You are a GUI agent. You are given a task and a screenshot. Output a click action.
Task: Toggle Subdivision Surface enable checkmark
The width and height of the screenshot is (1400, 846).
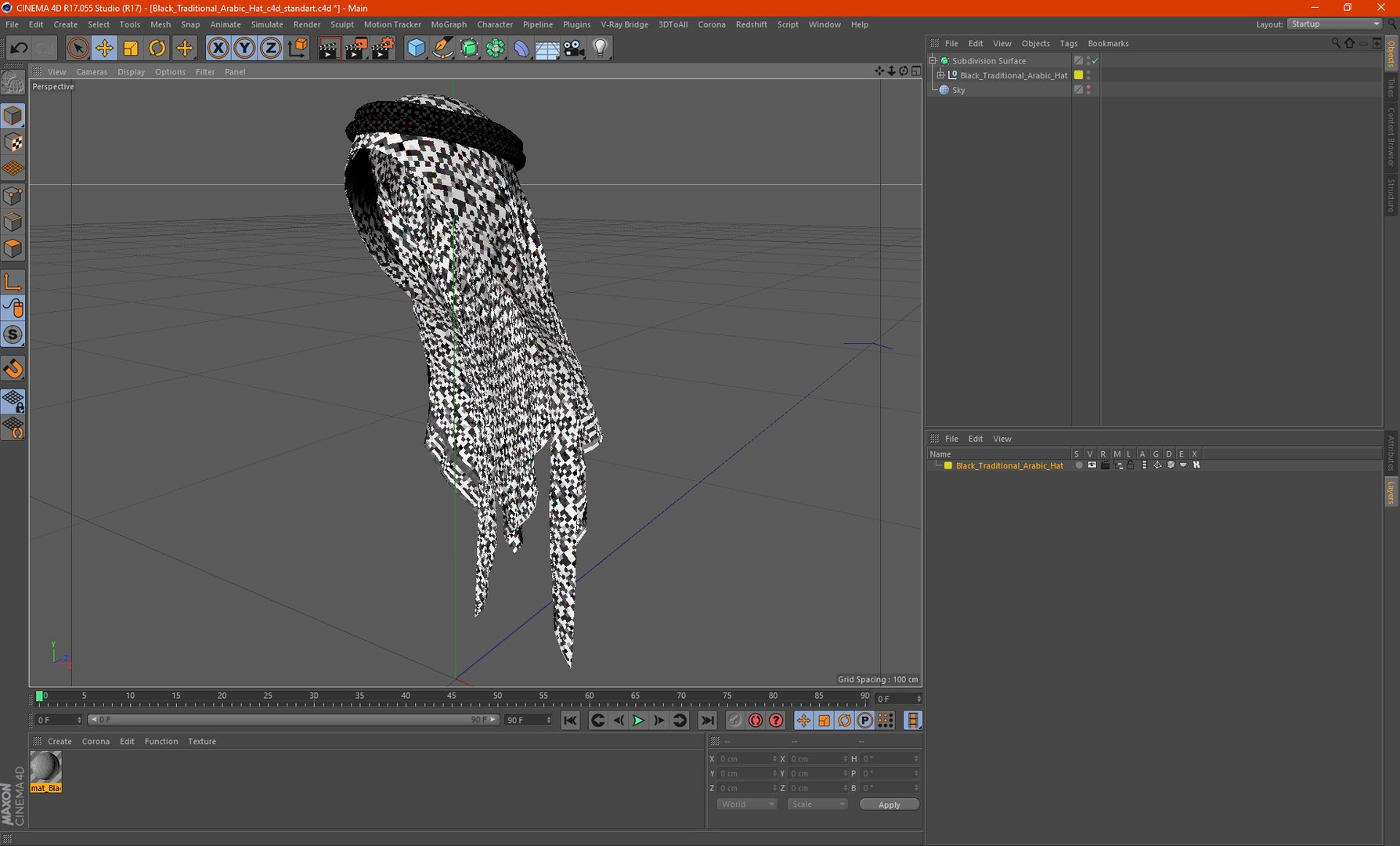tap(1095, 60)
